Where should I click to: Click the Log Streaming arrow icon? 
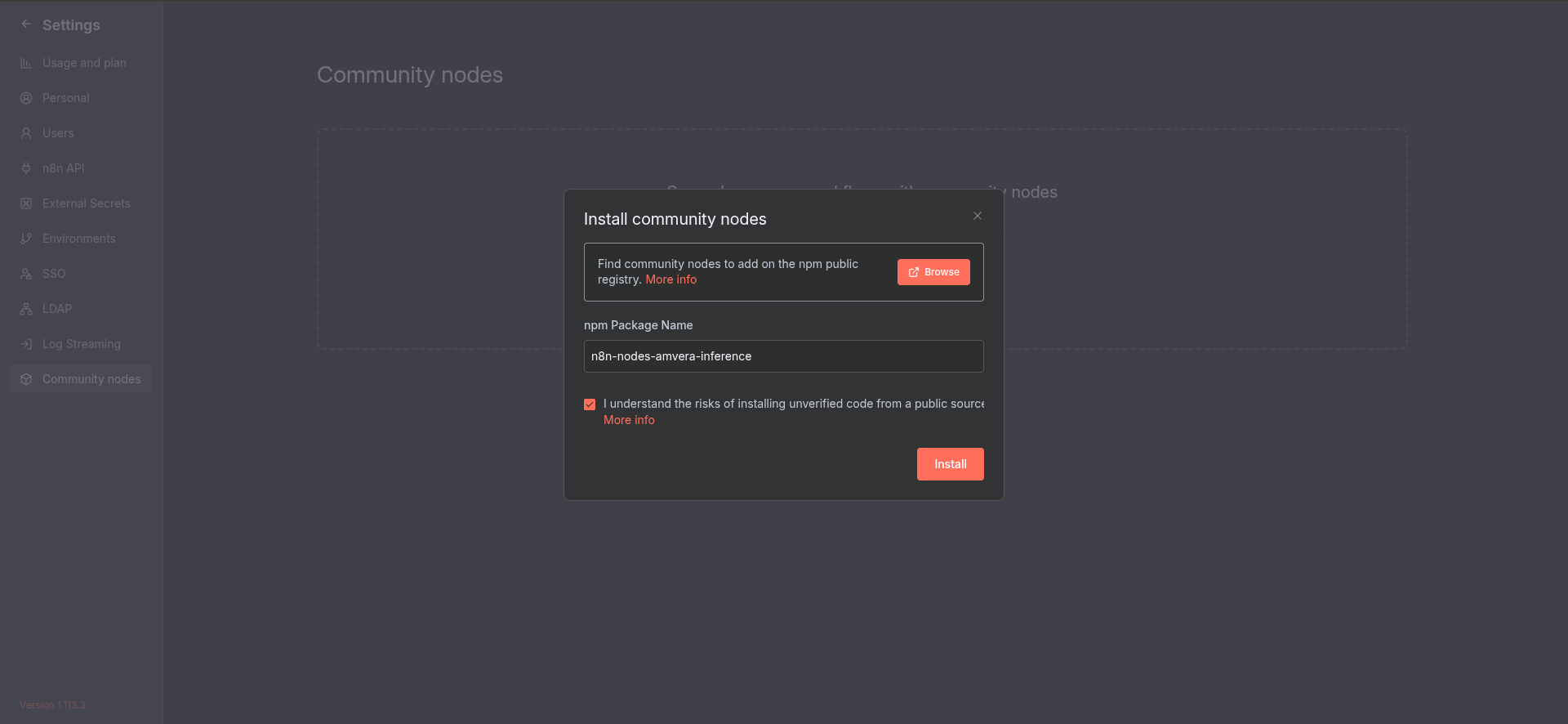point(26,344)
